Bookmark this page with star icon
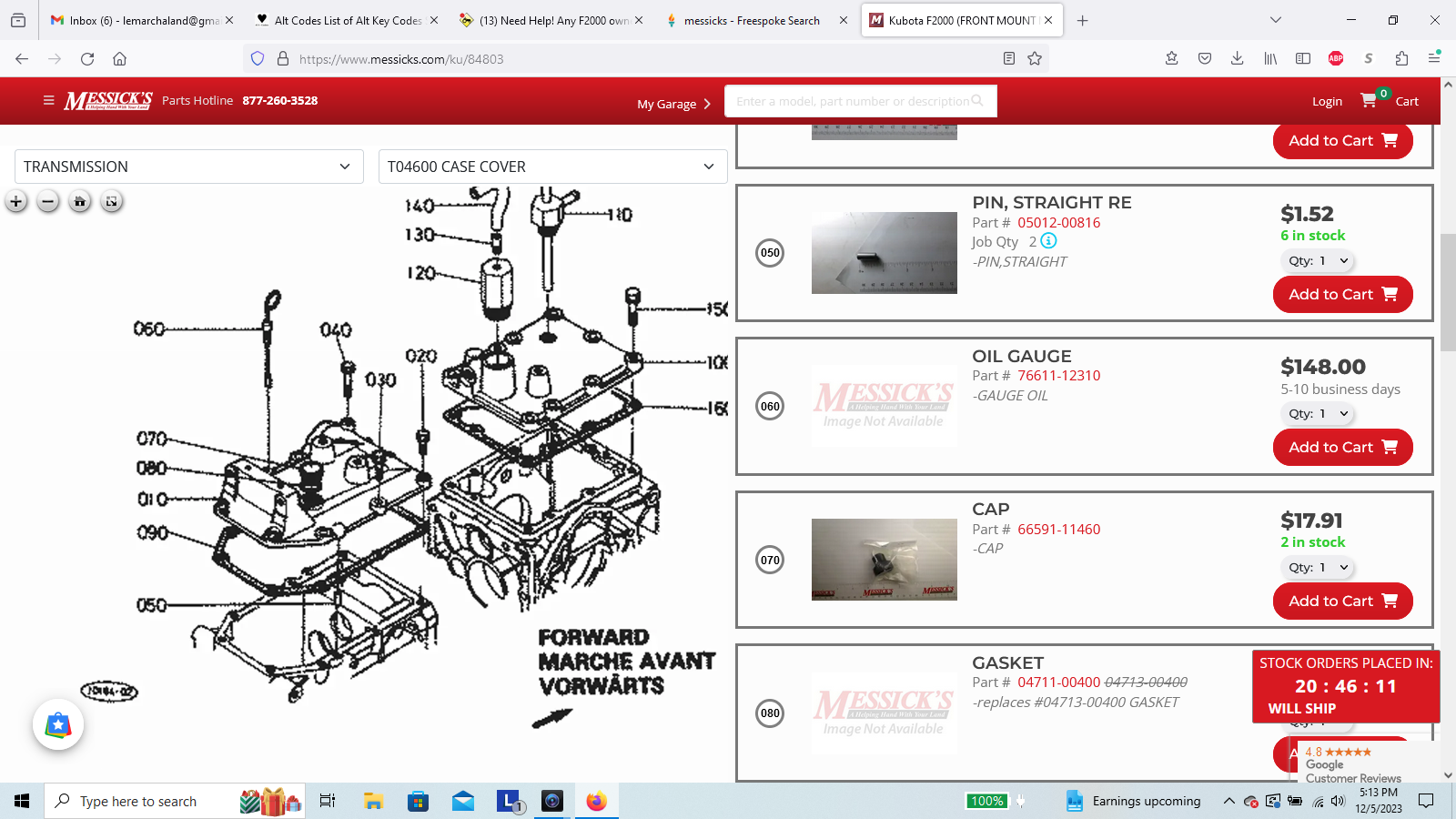This screenshot has width=1456, height=819. [x=1035, y=59]
